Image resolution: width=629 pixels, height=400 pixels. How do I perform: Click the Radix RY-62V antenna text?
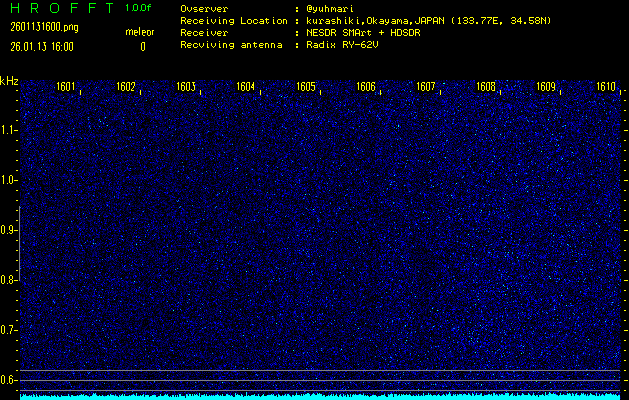point(342,46)
